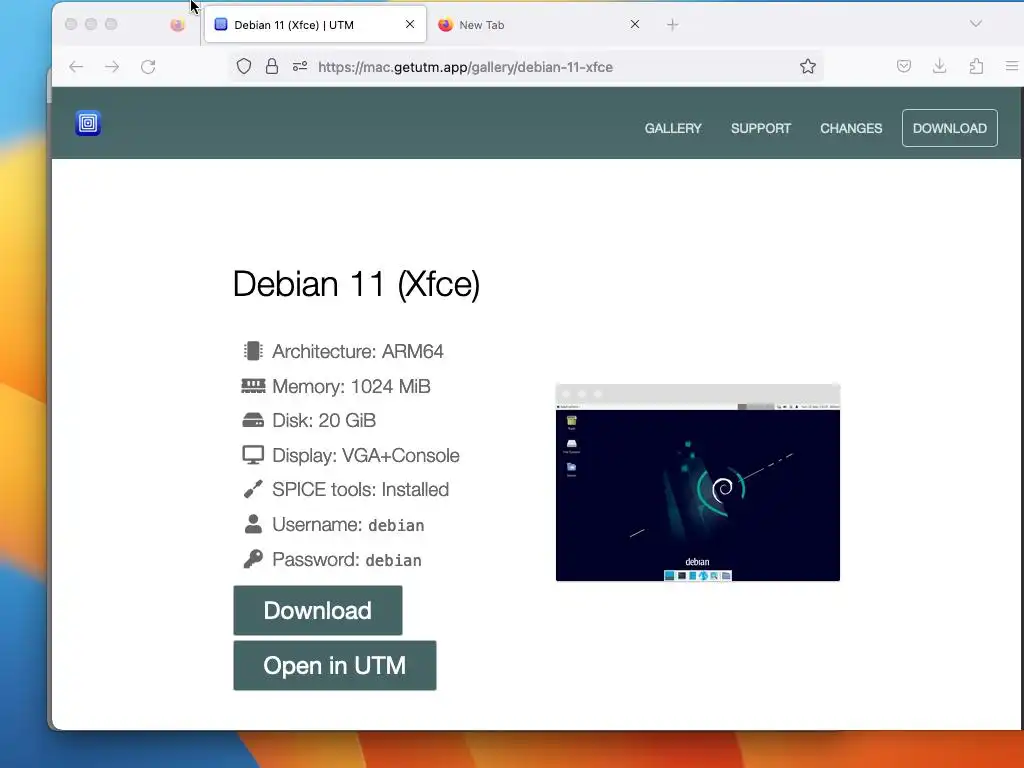Click the hard drive icon beside Disk
The height and width of the screenshot is (768, 1024).
pyautogui.click(x=253, y=420)
